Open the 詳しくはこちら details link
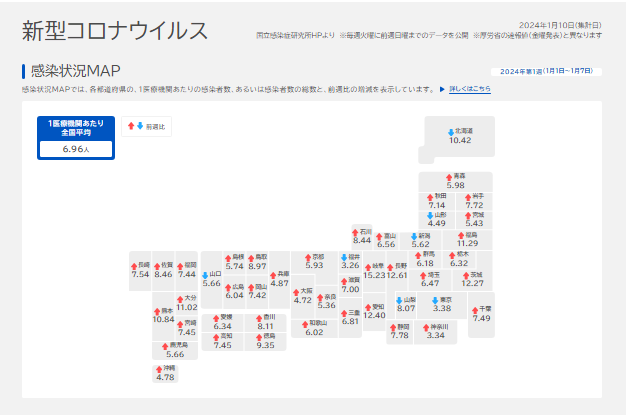The height and width of the screenshot is (415, 626). pyautogui.click(x=469, y=89)
